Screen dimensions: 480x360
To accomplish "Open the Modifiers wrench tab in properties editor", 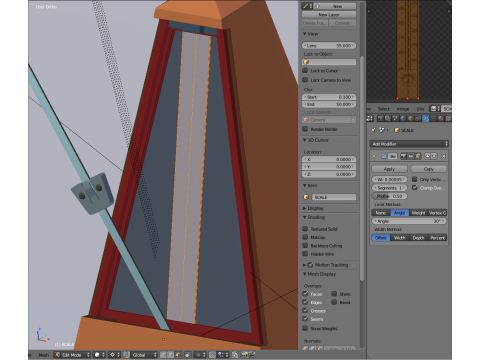I will pyautogui.click(x=426, y=118).
